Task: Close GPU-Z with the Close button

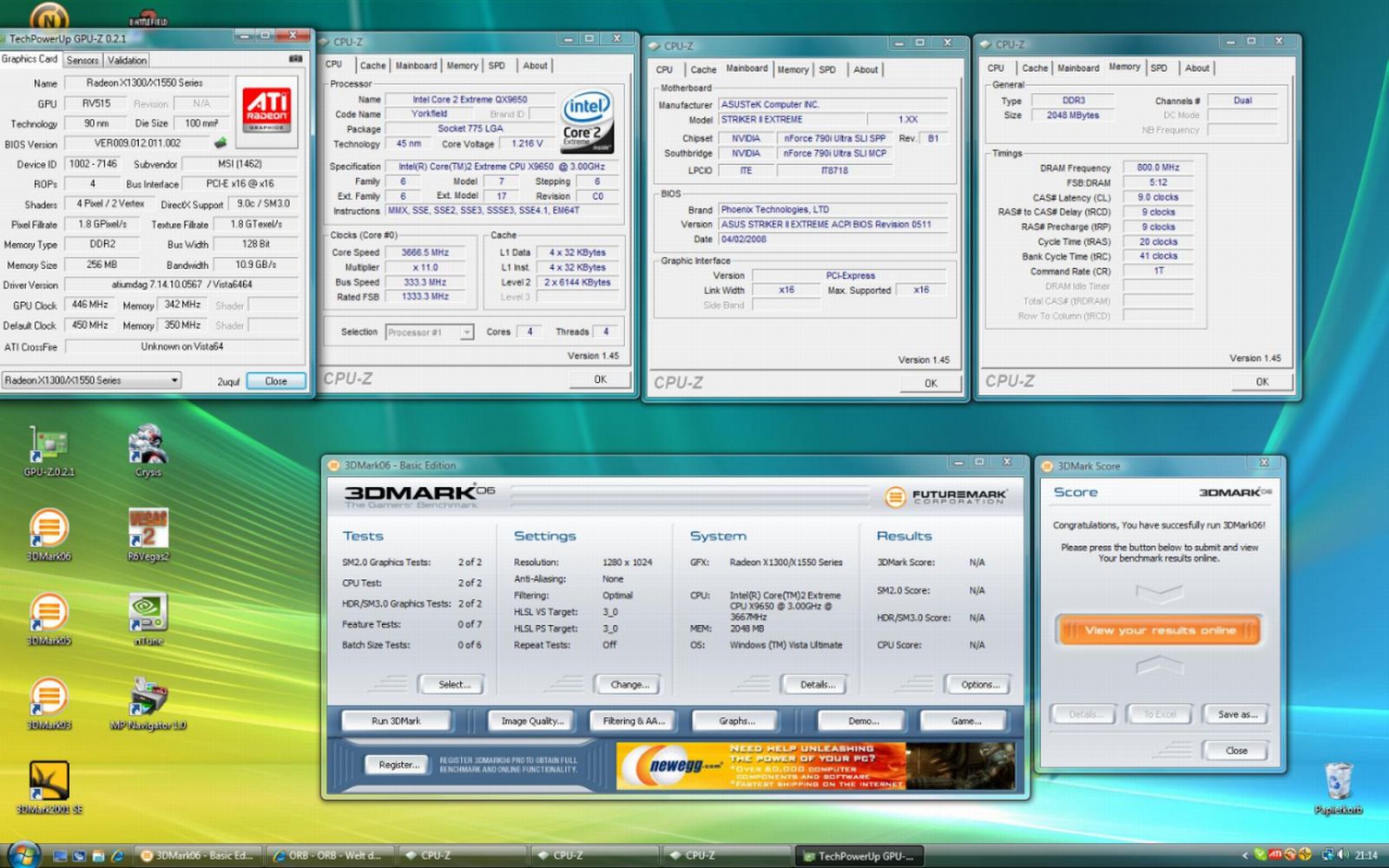Action: (276, 381)
